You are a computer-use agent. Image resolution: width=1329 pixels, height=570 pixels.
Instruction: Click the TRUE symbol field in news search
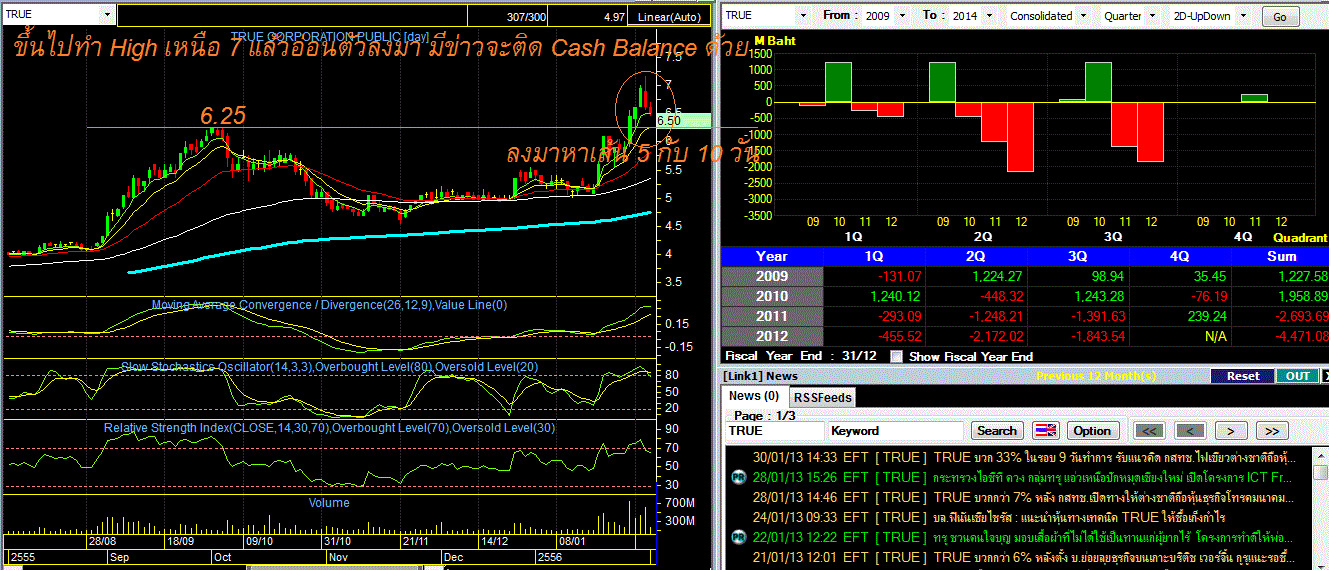(775, 430)
